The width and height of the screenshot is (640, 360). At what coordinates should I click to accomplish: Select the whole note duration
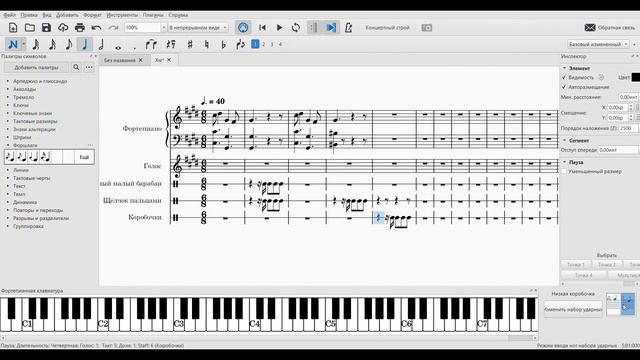[x=118, y=47]
